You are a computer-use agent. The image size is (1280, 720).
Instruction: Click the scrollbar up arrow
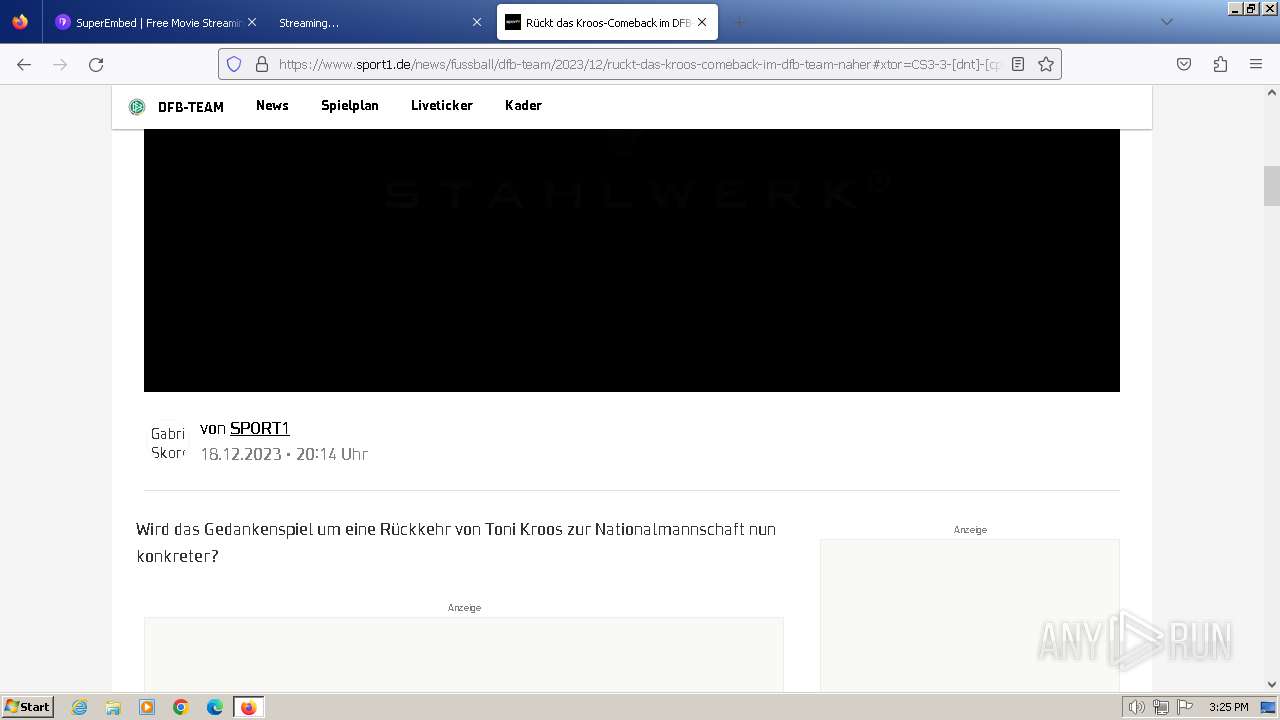(x=1272, y=93)
